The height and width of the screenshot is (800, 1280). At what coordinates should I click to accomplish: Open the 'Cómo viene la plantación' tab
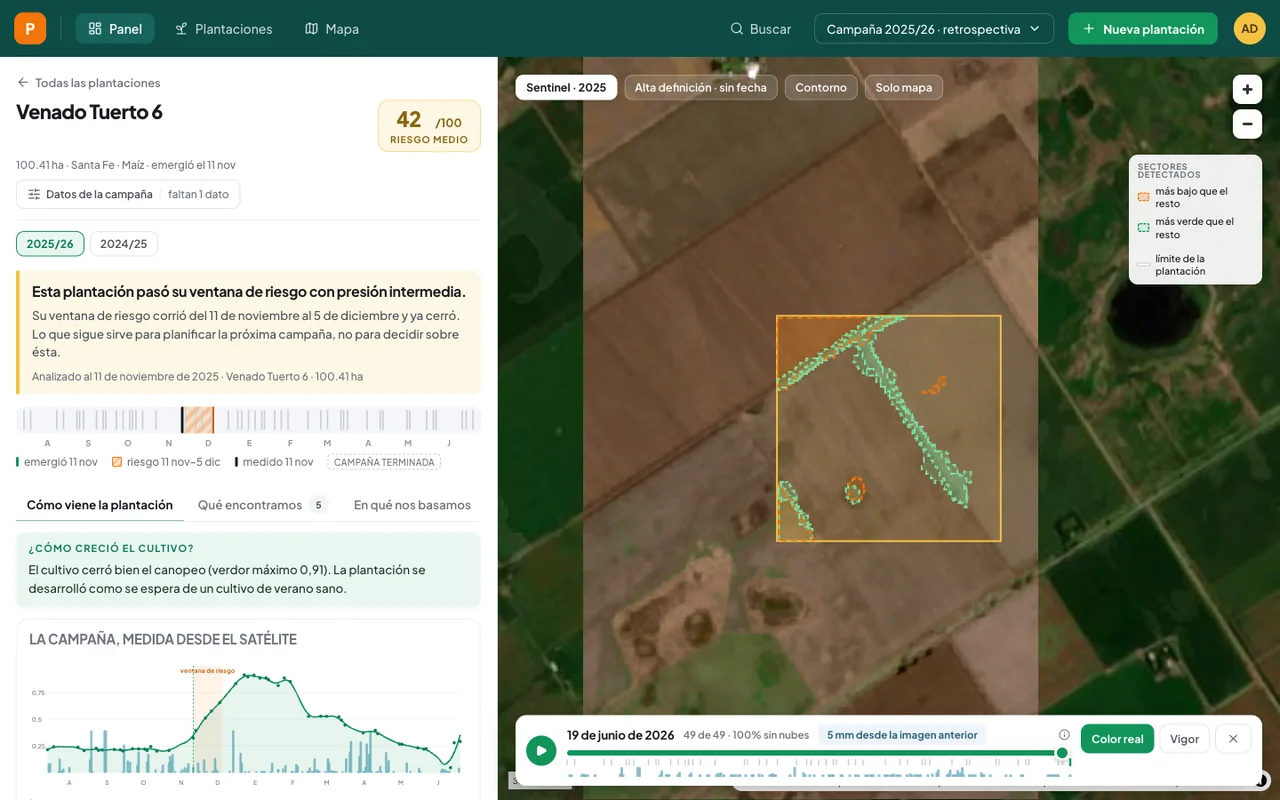click(100, 505)
